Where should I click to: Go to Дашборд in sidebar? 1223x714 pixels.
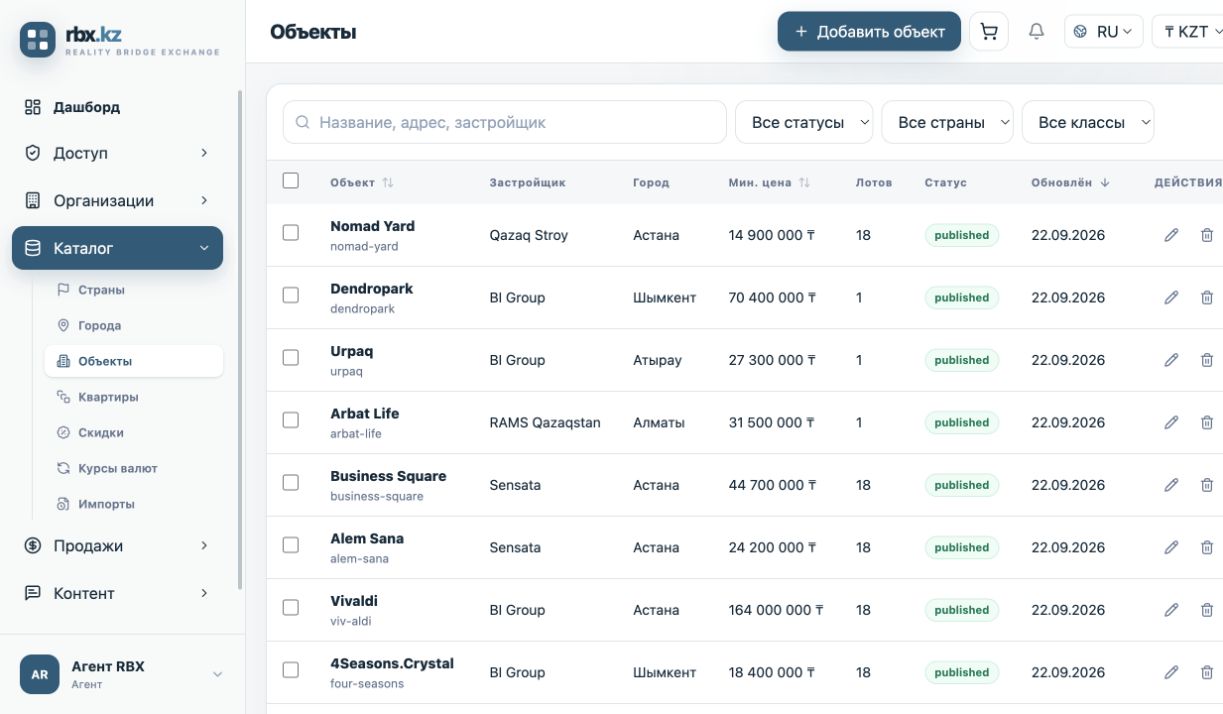[117, 107]
